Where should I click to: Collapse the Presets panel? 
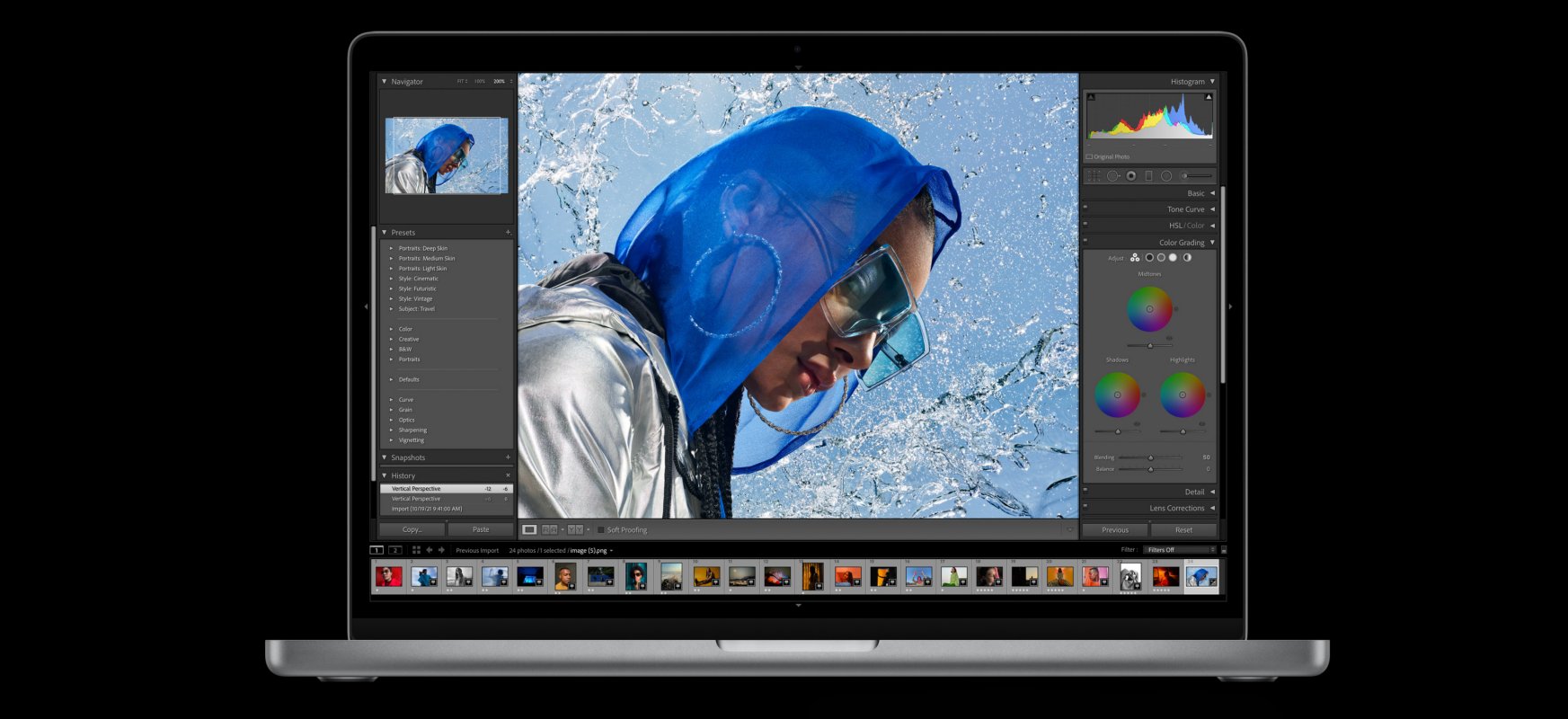click(385, 232)
